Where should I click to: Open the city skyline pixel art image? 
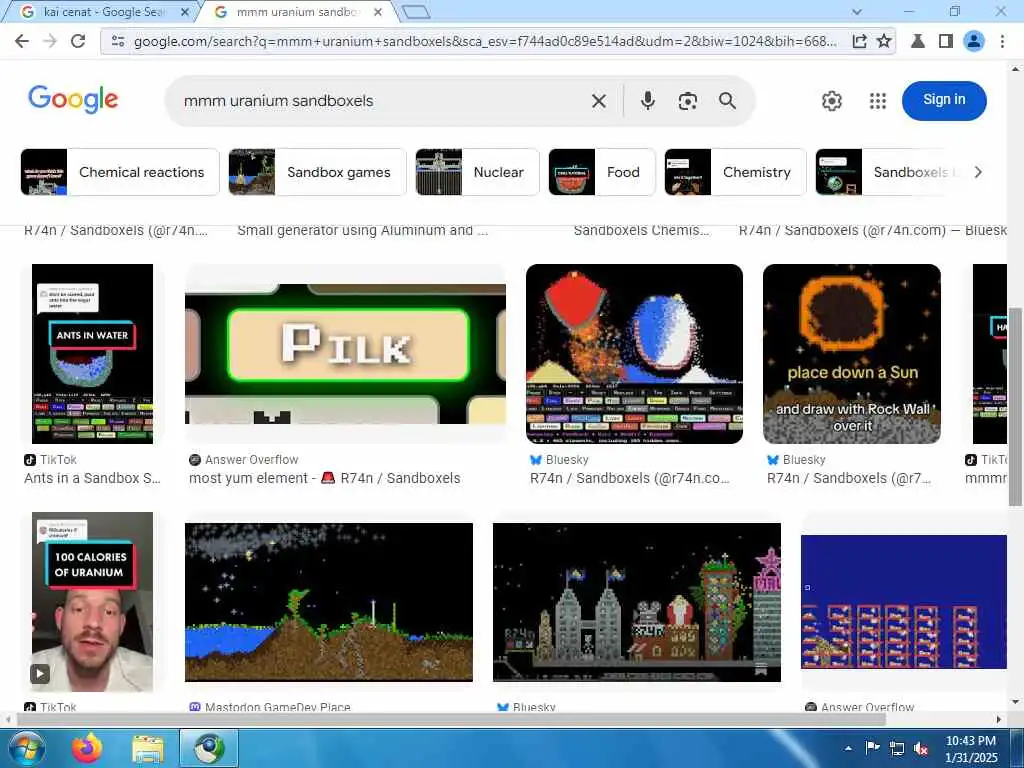tap(637, 601)
